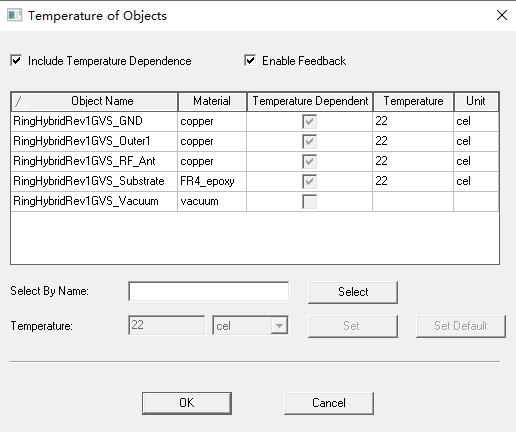This screenshot has width=516, height=432.
Task: Select the RingHybridRev1GVS_RF_Ant row
Action: point(255,161)
